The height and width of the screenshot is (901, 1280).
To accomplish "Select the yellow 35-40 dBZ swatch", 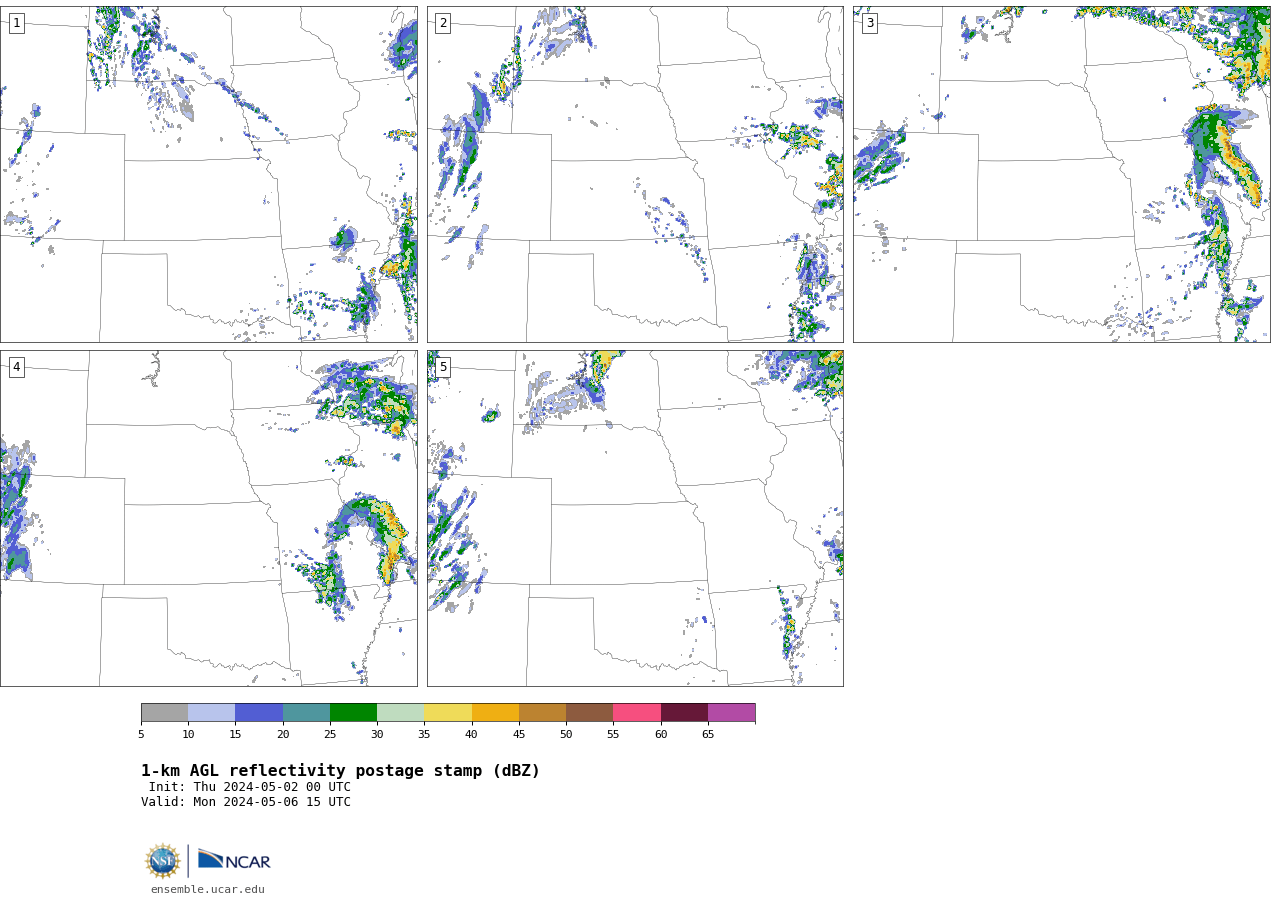I will point(448,713).
